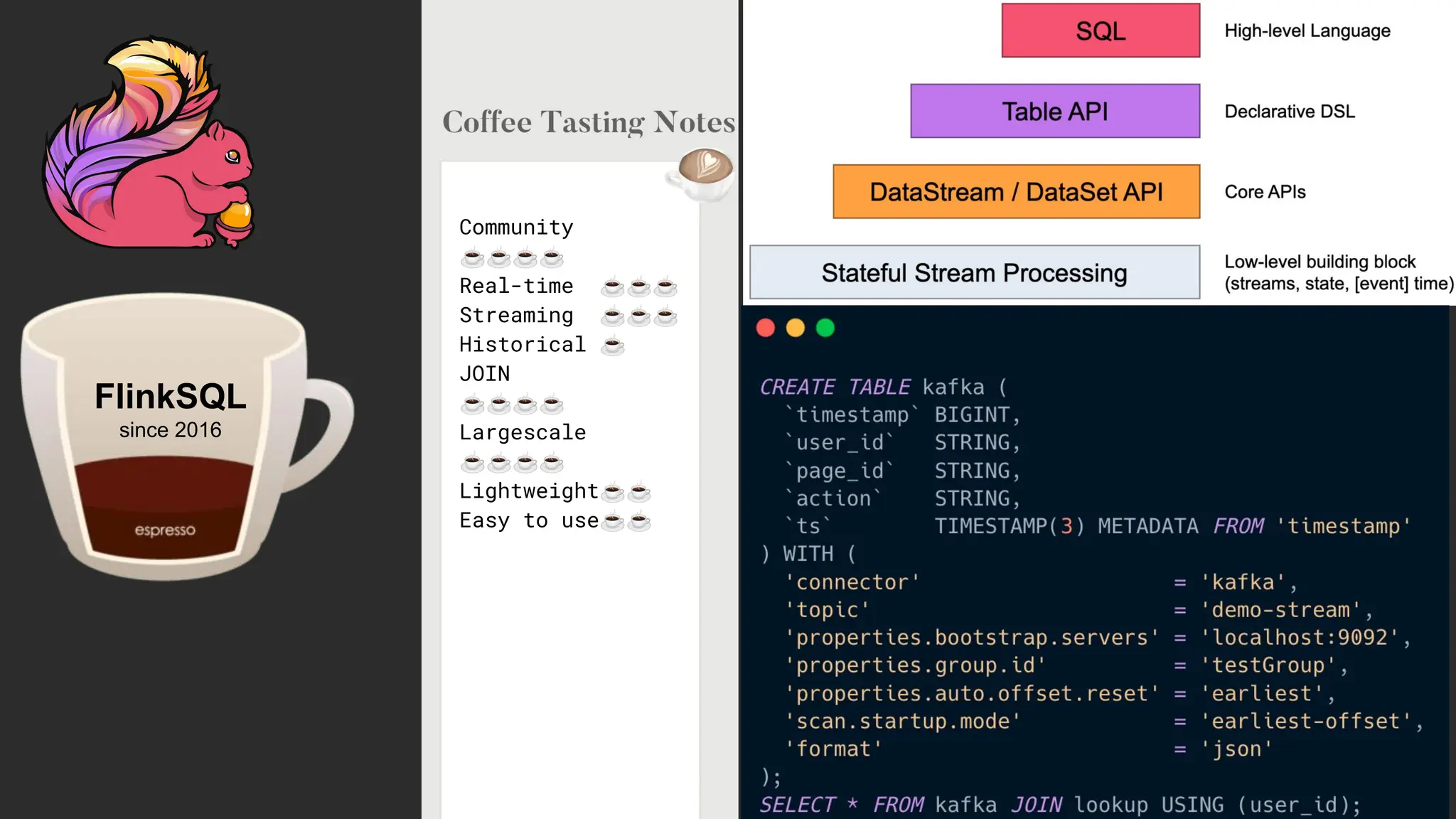Click the High-level Language label
Image resolution: width=1456 pixels, height=819 pixels.
(x=1307, y=31)
